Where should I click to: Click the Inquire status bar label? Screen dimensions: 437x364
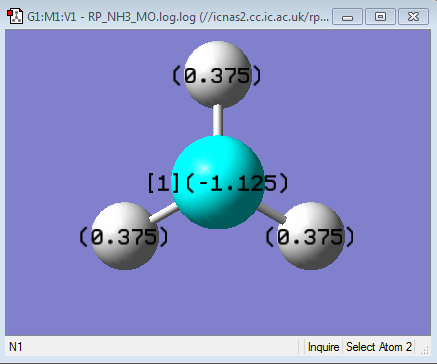323,347
